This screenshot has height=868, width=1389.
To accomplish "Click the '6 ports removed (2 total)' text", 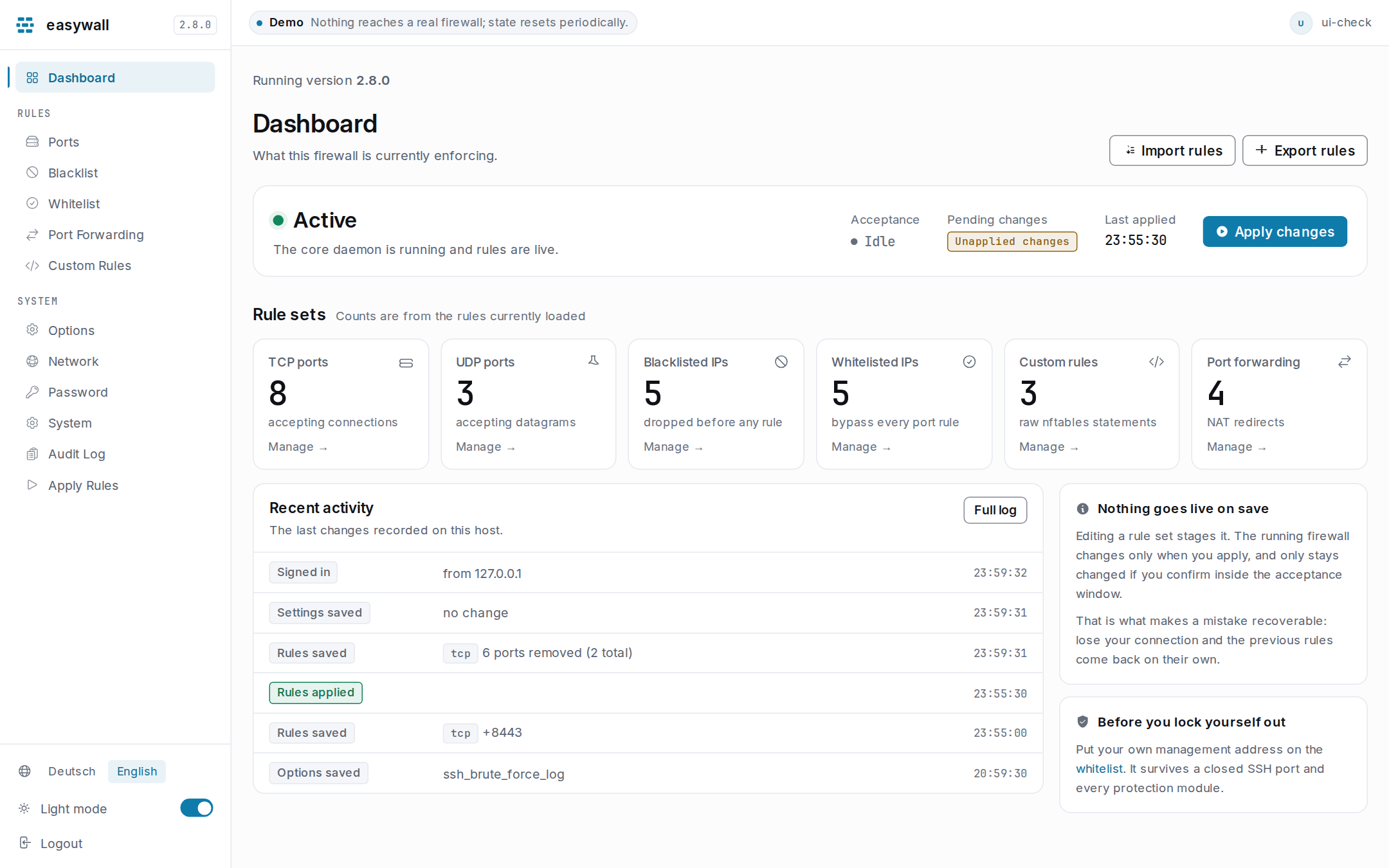I will tap(558, 653).
